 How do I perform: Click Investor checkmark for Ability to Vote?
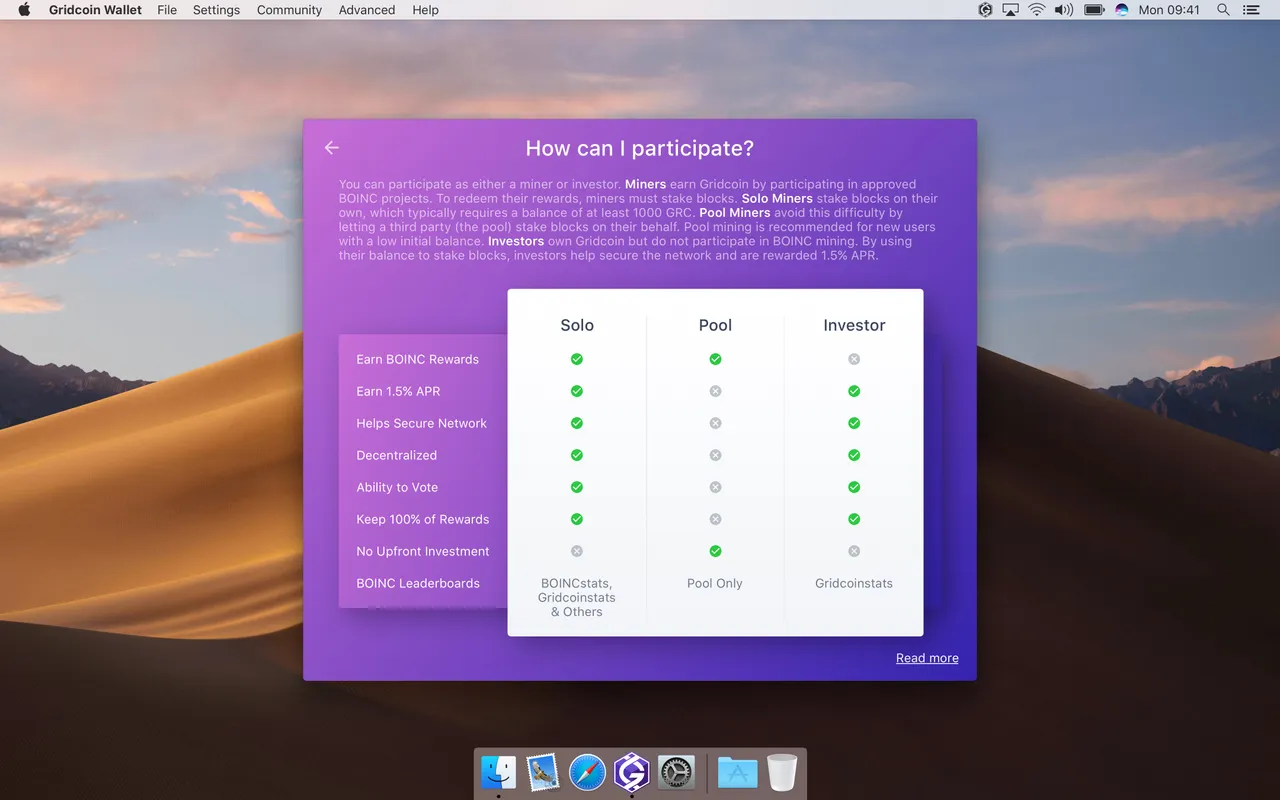click(x=854, y=487)
